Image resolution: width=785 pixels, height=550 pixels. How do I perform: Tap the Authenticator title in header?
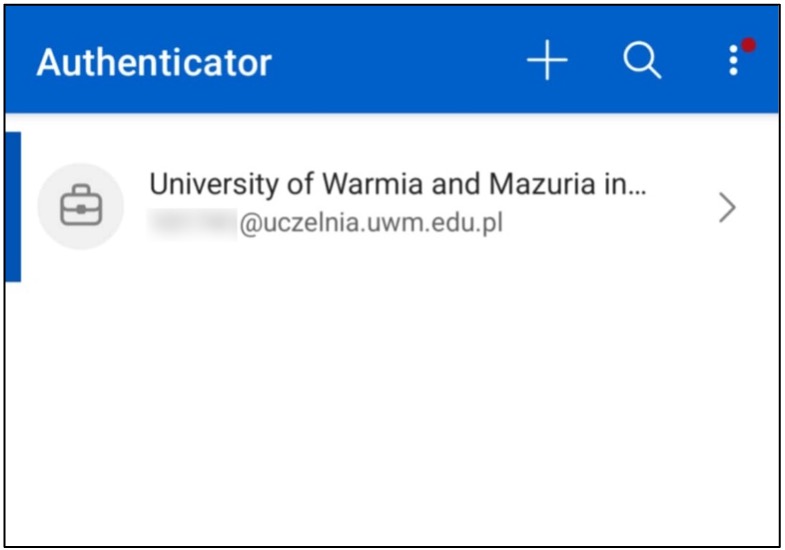click(154, 63)
